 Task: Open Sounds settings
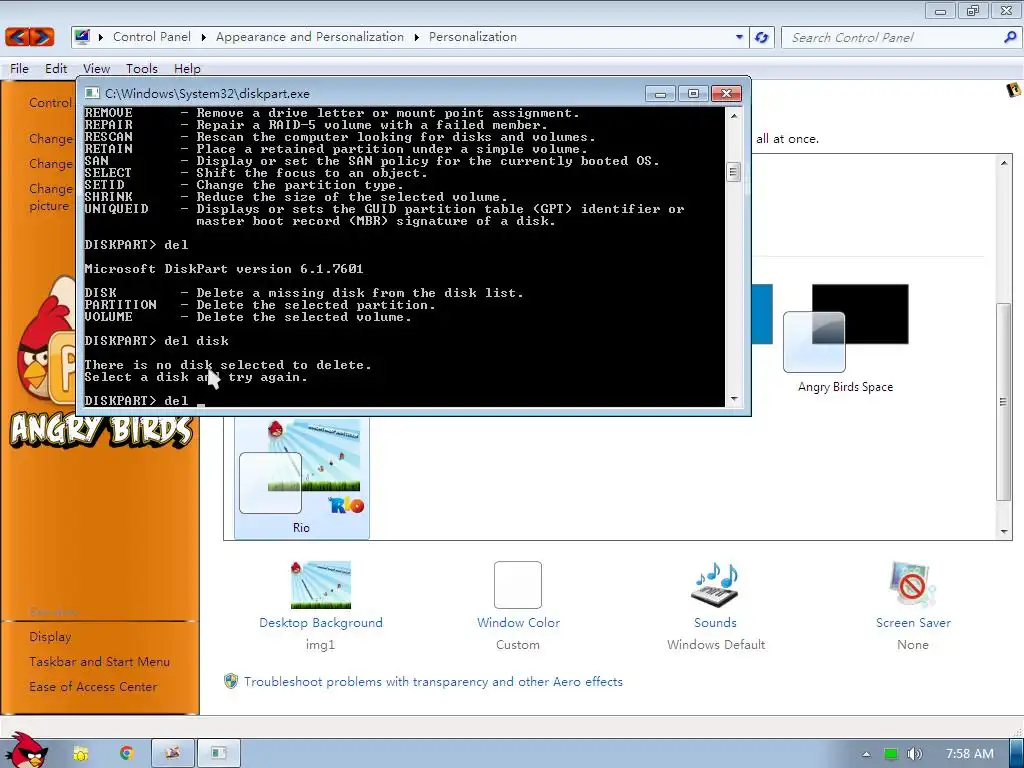pos(716,605)
